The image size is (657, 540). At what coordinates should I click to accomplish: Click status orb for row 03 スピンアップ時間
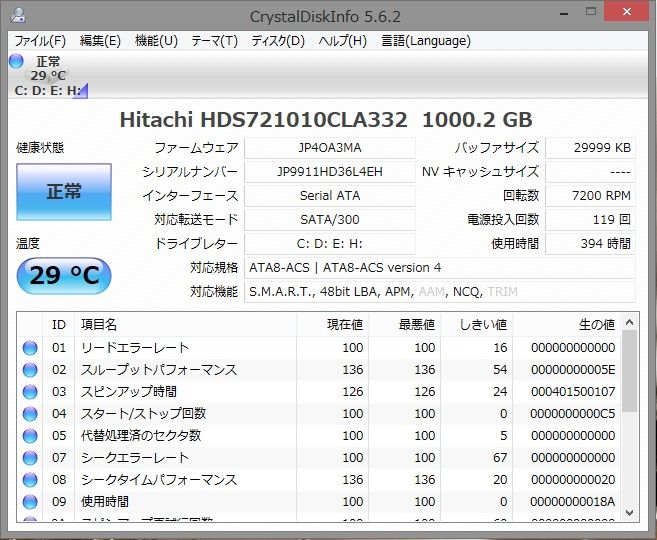coord(30,392)
